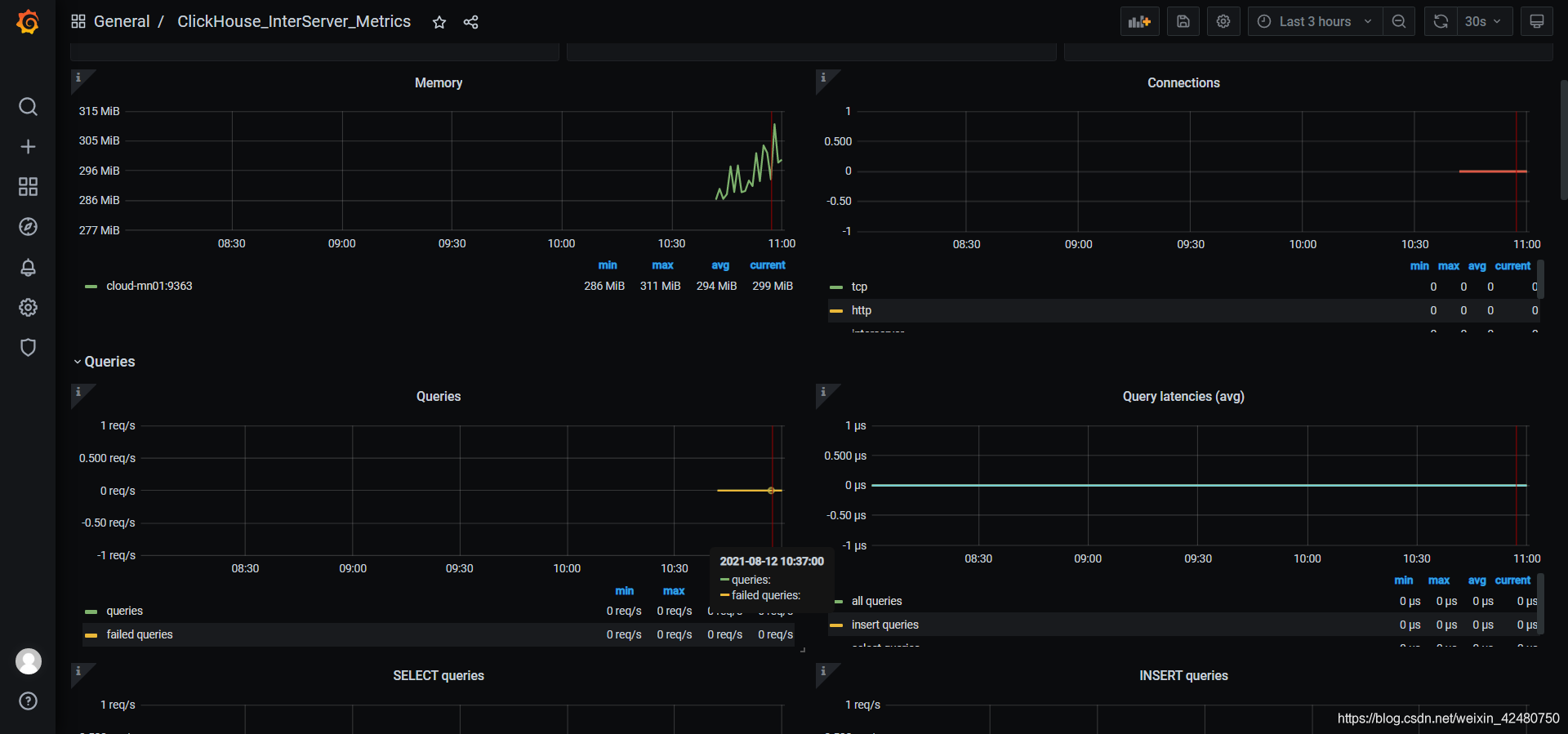Change the http series color swatch
Viewport: 1568px width, 734px height.
tap(836, 310)
